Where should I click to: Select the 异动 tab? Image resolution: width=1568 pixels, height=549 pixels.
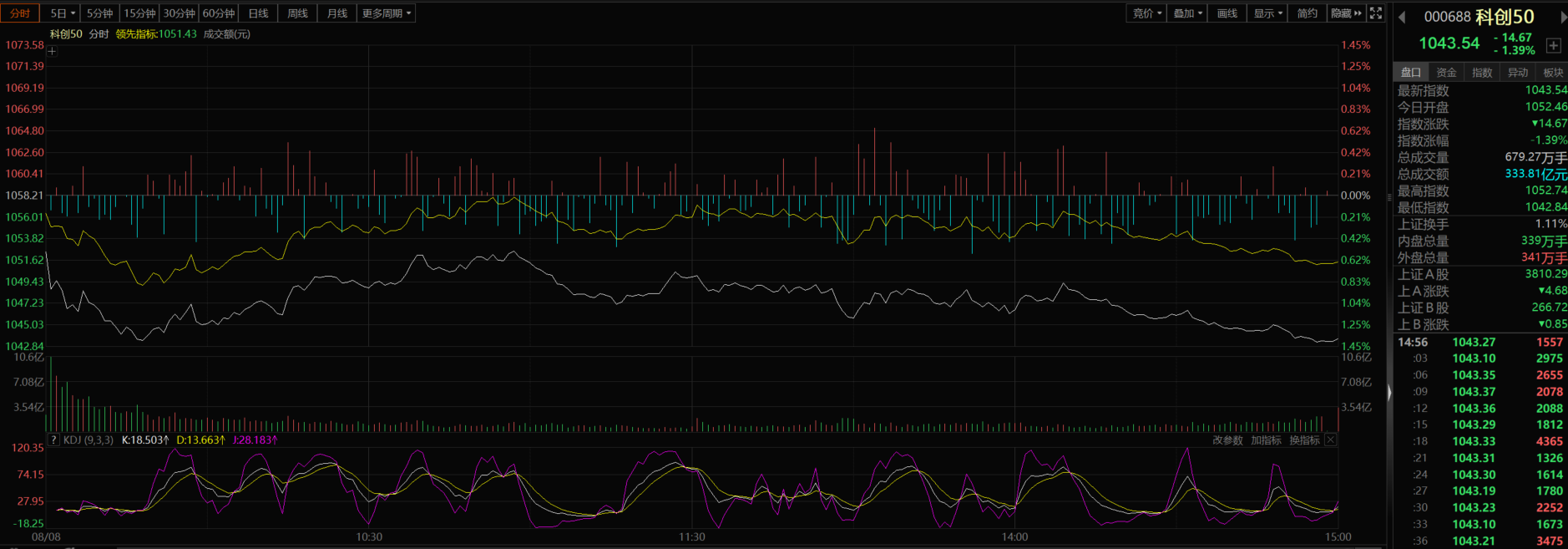tap(1518, 73)
